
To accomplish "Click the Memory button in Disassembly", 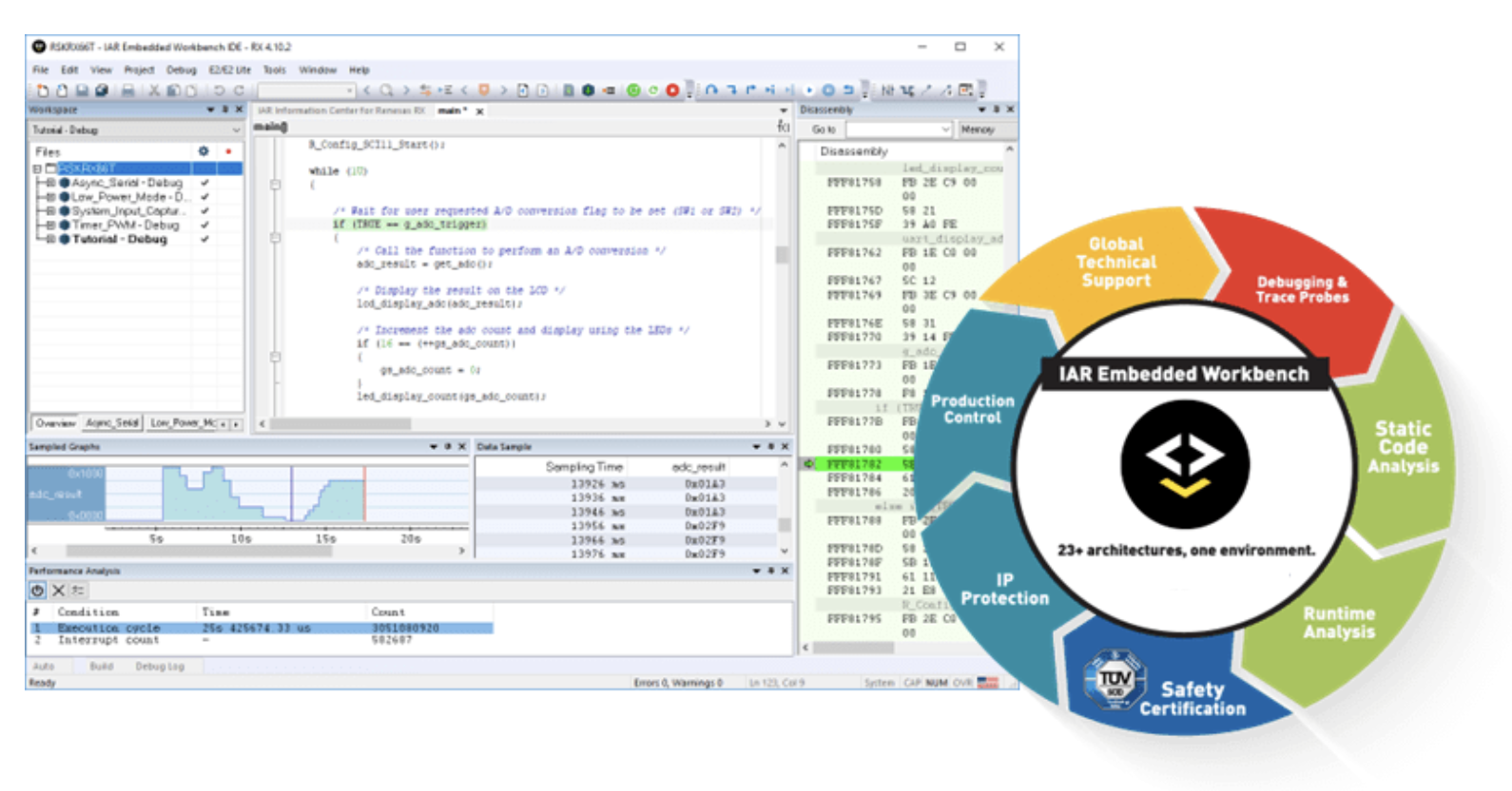I will coord(978,129).
